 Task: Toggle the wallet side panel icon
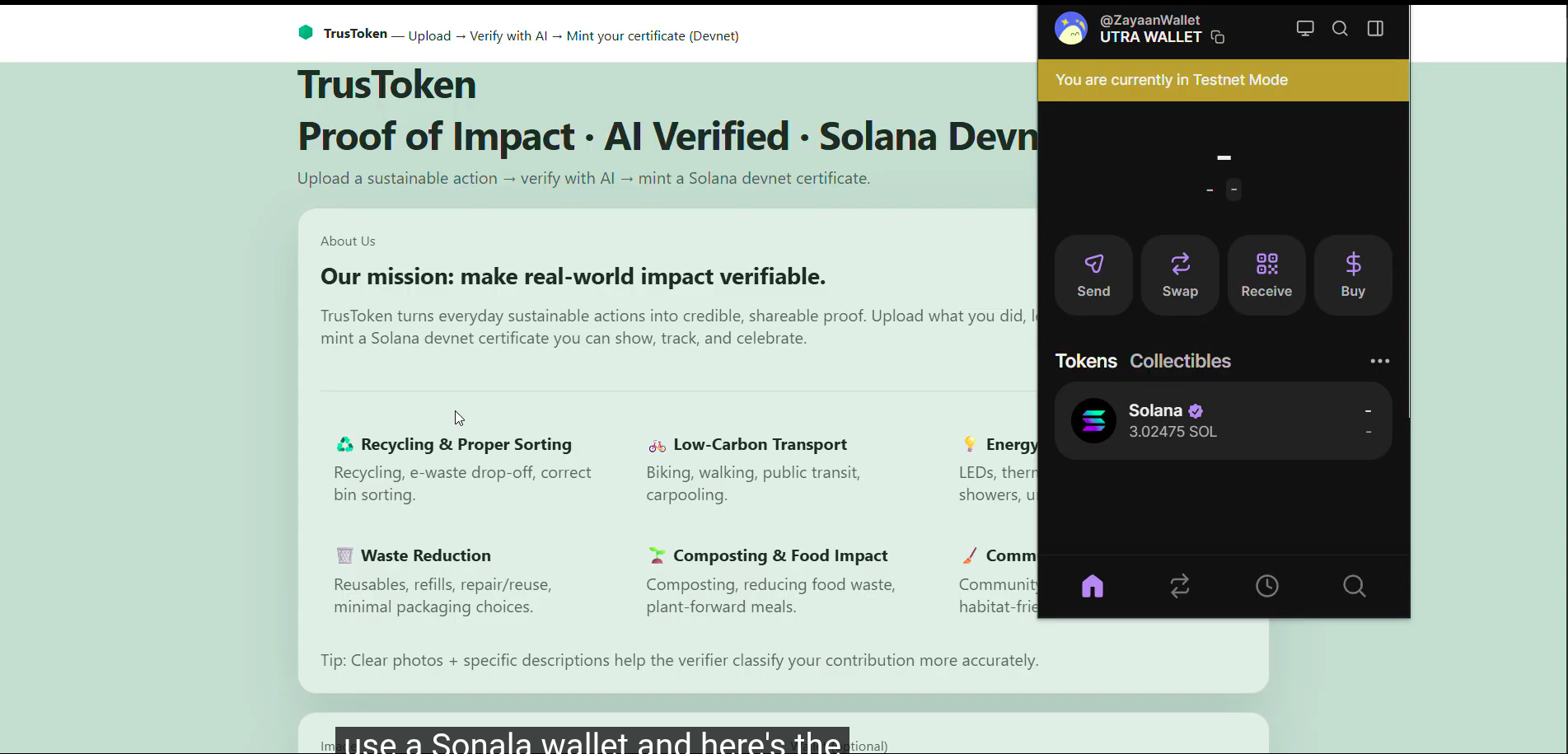[1375, 29]
